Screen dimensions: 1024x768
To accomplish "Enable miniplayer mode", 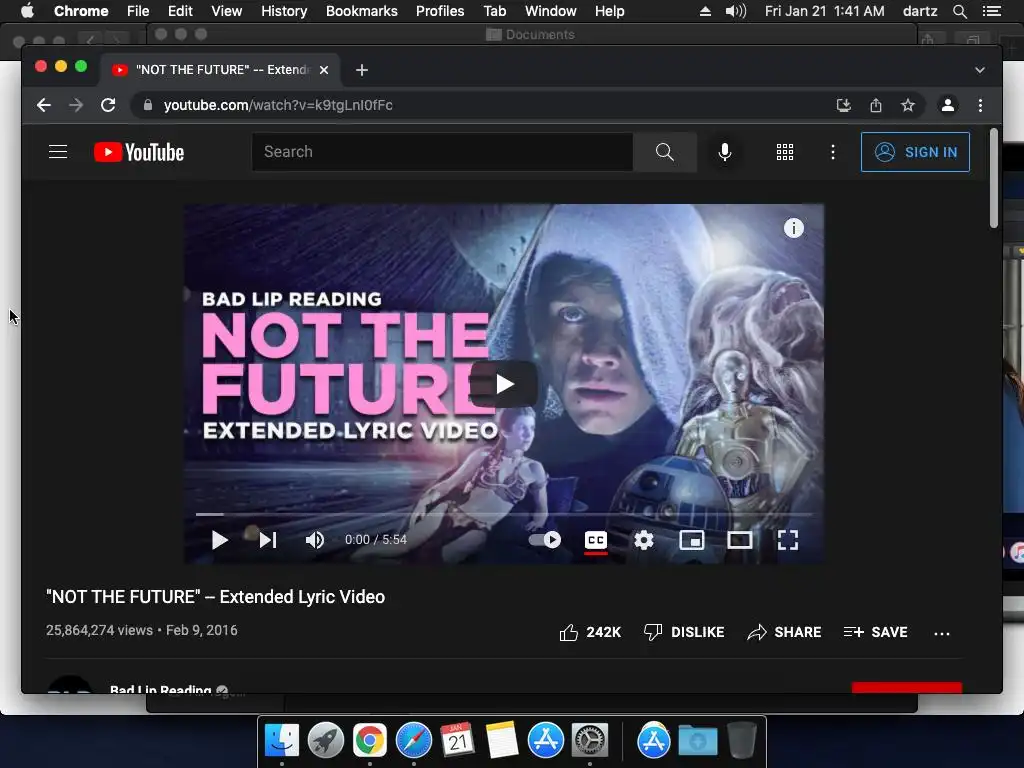I will point(692,540).
